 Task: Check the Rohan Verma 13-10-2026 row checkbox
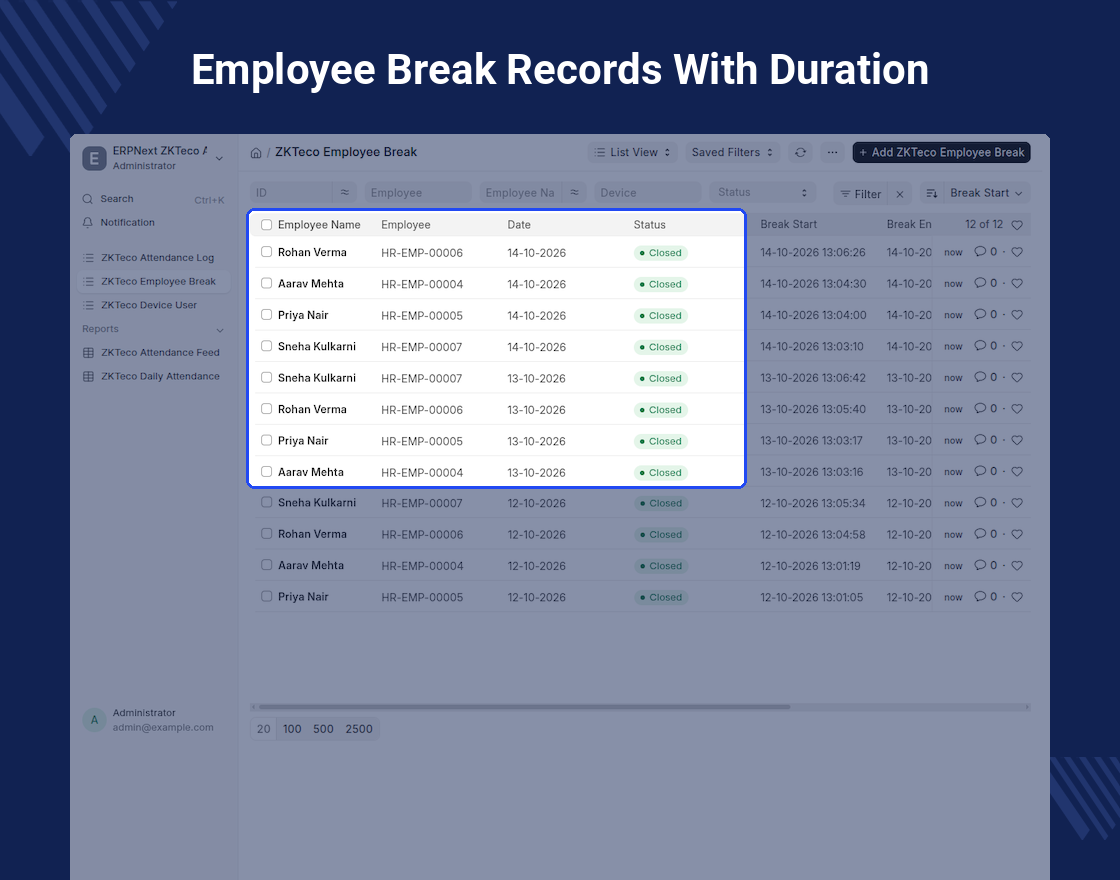[266, 409]
